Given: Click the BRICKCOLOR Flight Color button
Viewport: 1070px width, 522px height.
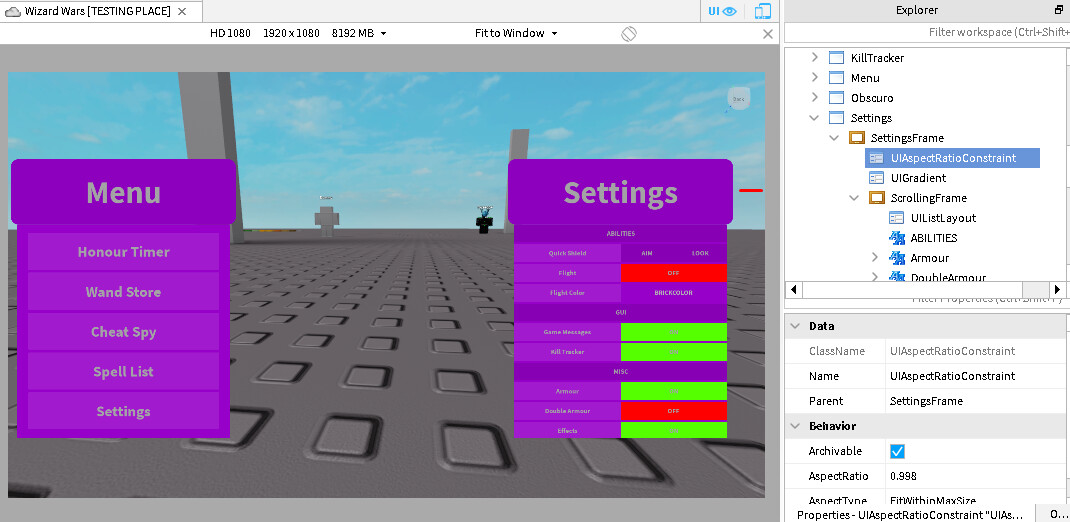Looking at the screenshot, I should click(674, 293).
